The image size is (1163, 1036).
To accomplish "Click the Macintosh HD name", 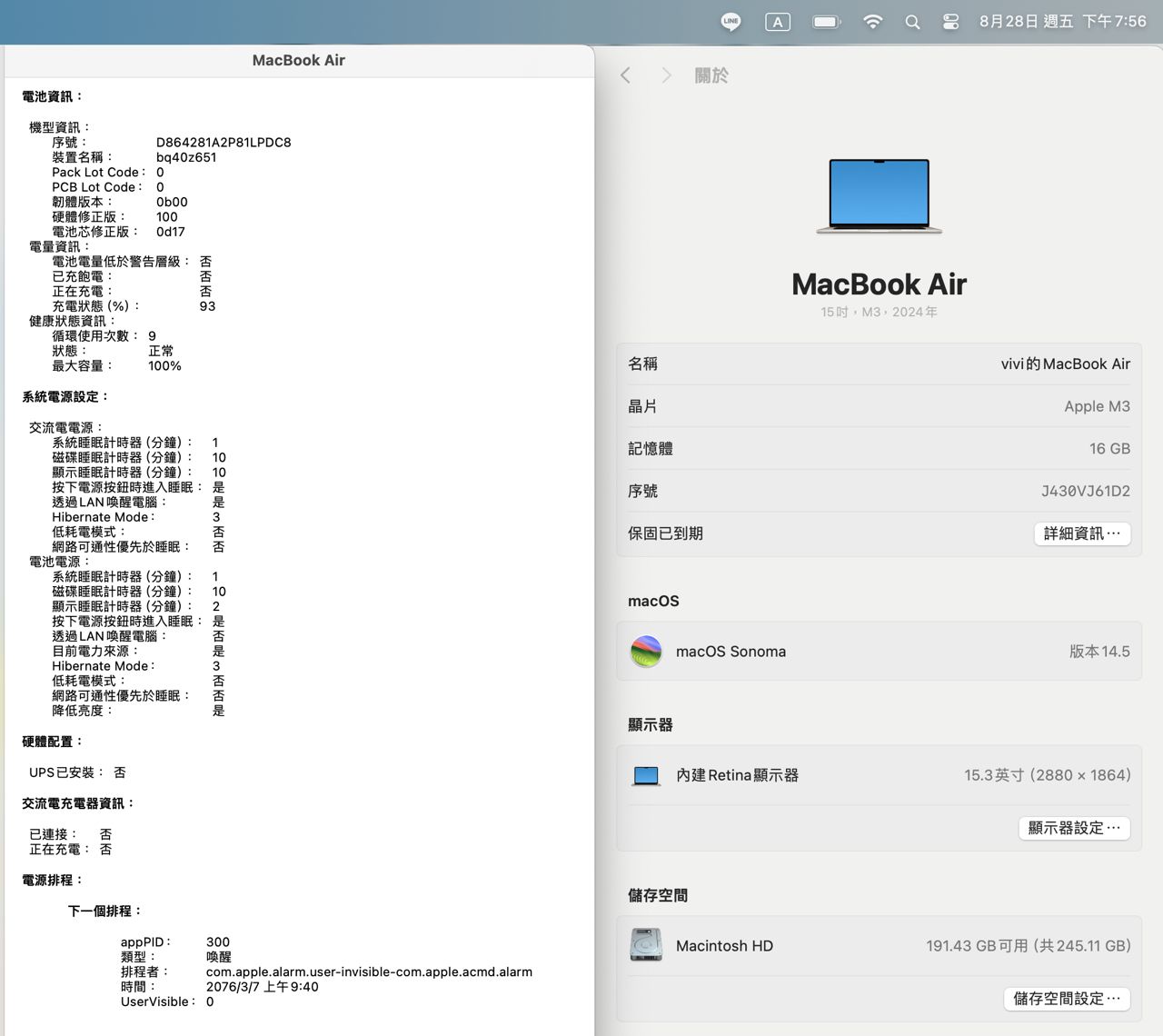I will [x=724, y=946].
